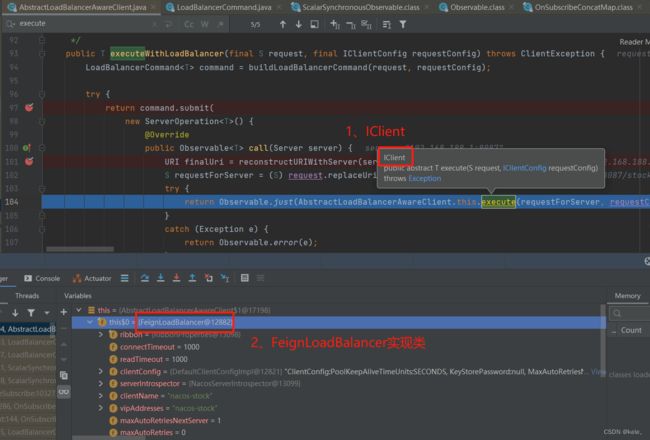Click add selection for next occurrence icon
This screenshot has height=440, width=650.
coord(335,24)
